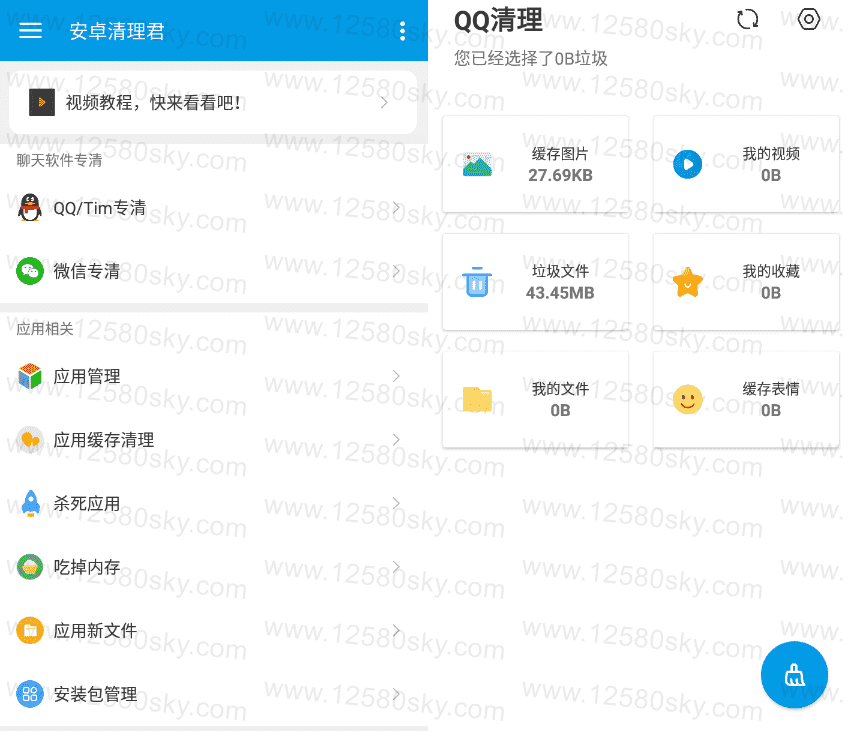
Task: Click the QQ清理 page heading
Action: coord(498,21)
